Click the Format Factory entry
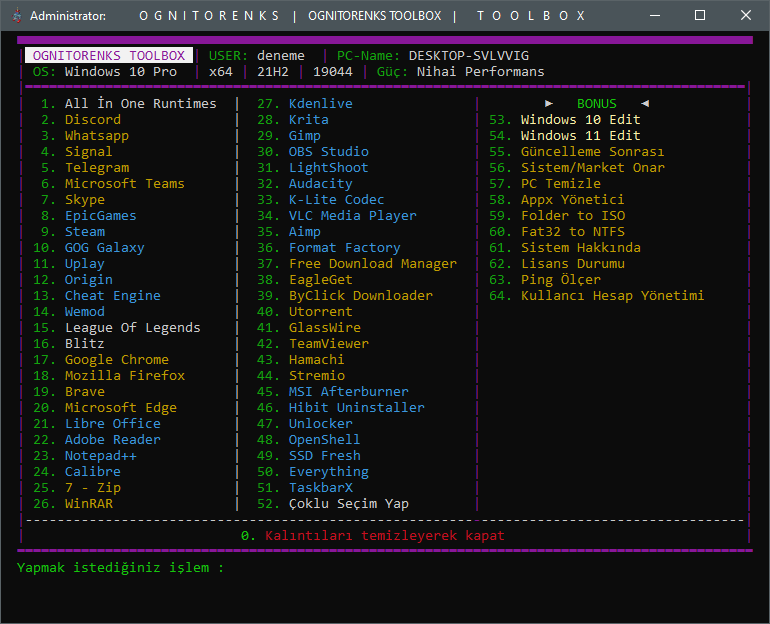This screenshot has height=624, width=770. (x=345, y=248)
